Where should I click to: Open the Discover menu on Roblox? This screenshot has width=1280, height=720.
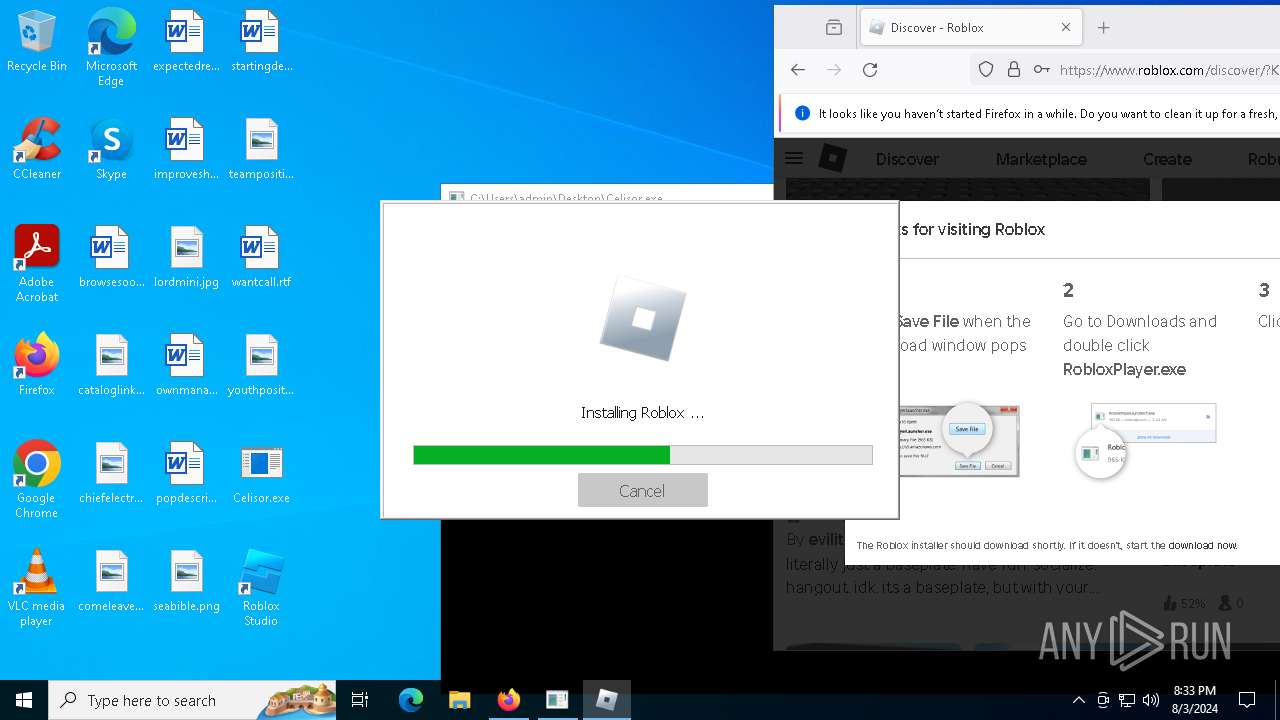point(907,159)
